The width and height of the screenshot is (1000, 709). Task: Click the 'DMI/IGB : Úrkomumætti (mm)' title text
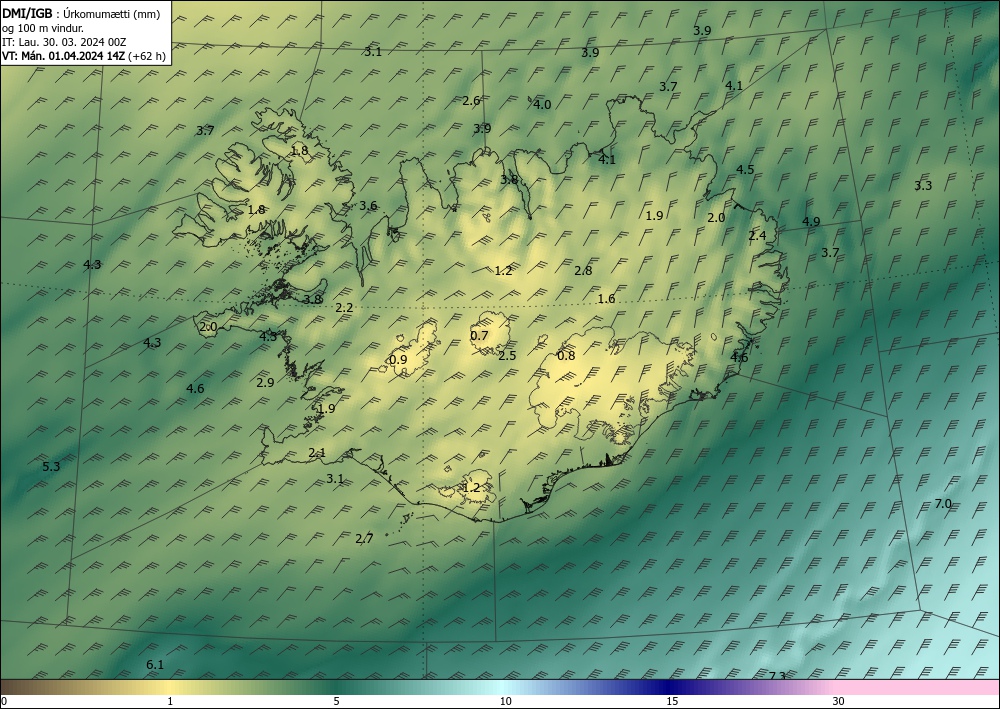point(81,15)
